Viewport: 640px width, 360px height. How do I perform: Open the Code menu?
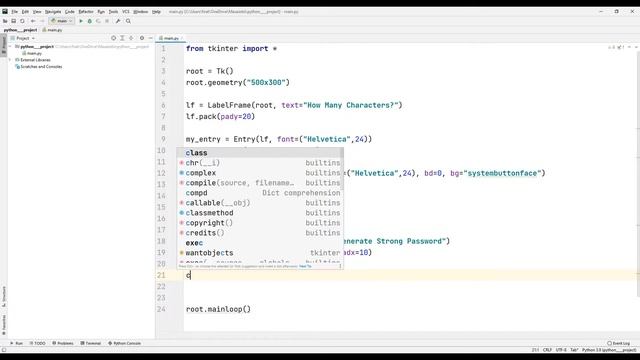click(x=70, y=12)
